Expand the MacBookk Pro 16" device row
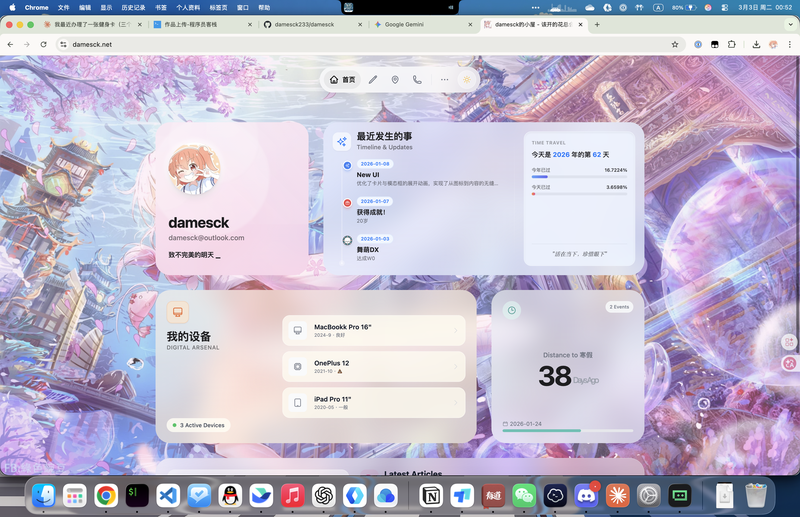This screenshot has width=800, height=517. point(374,330)
